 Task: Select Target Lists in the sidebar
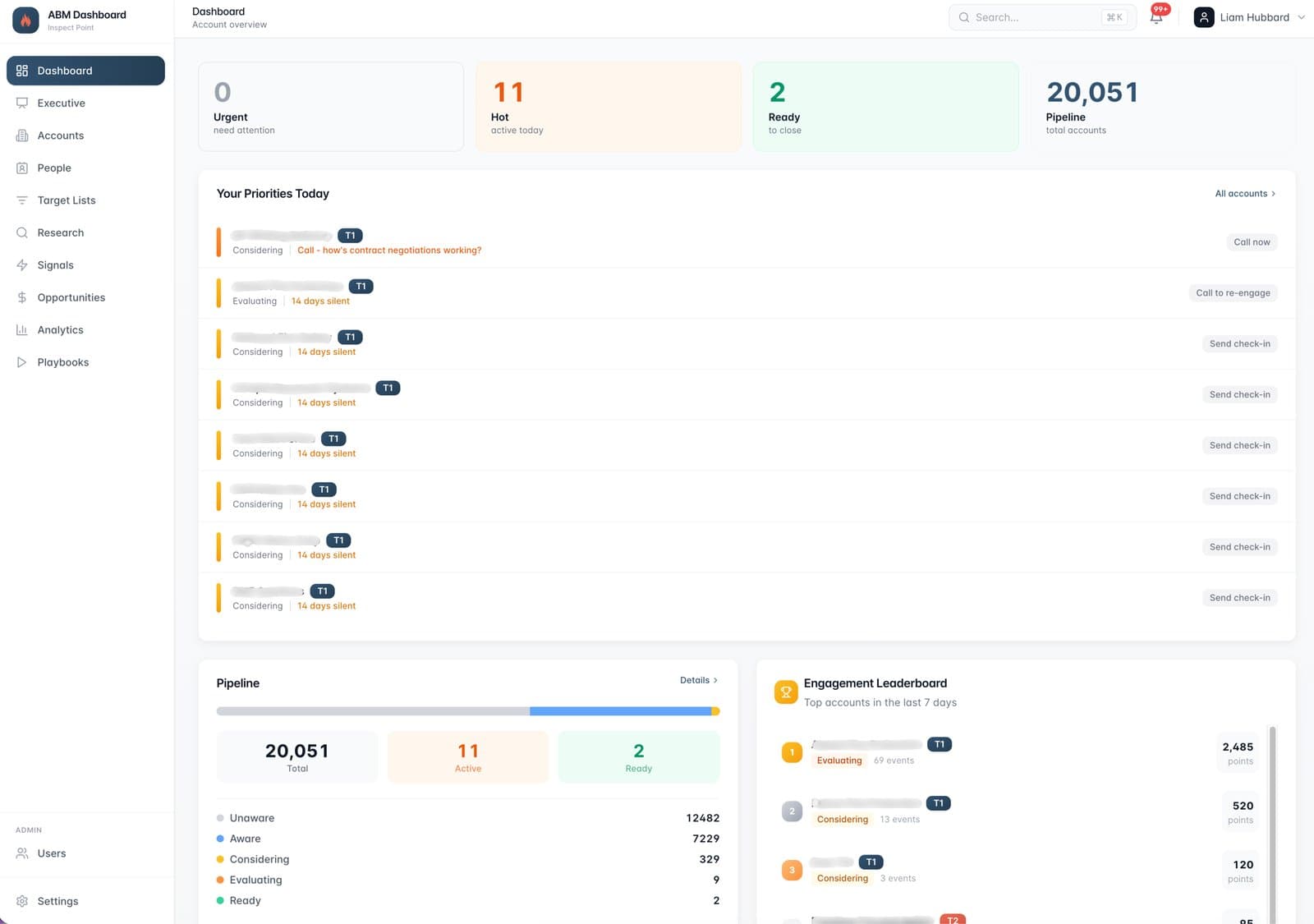(x=85, y=200)
